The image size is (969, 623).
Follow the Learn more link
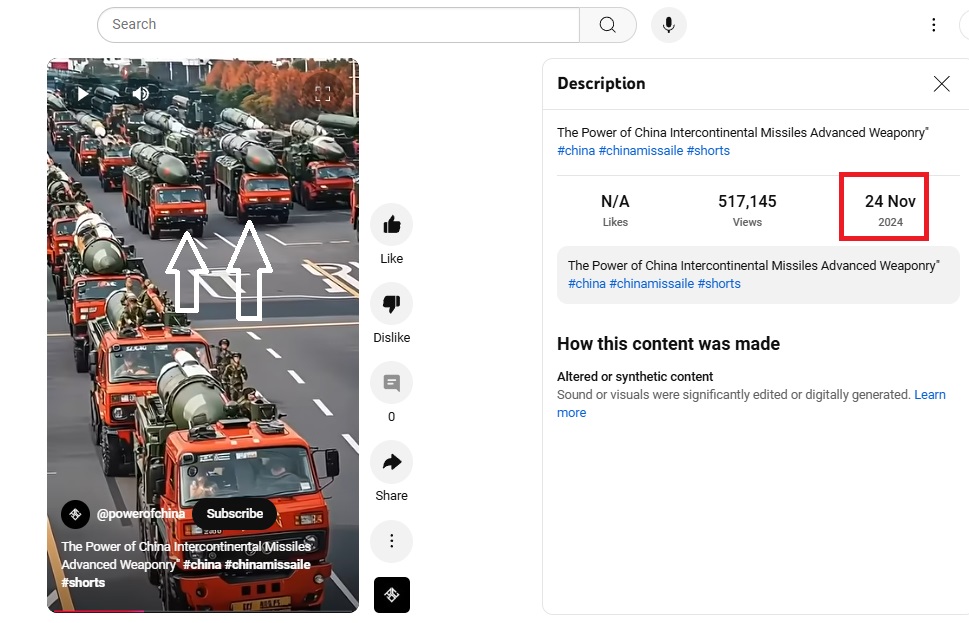929,395
